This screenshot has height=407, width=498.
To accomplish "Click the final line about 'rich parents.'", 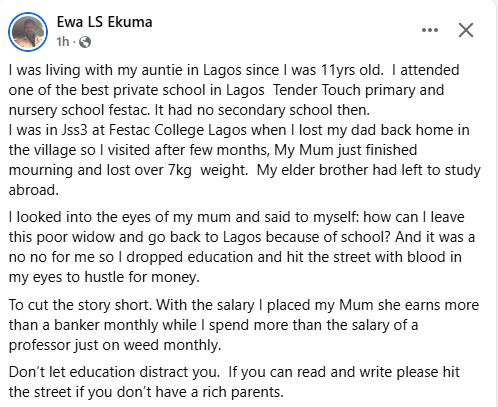I will (x=146, y=392).
